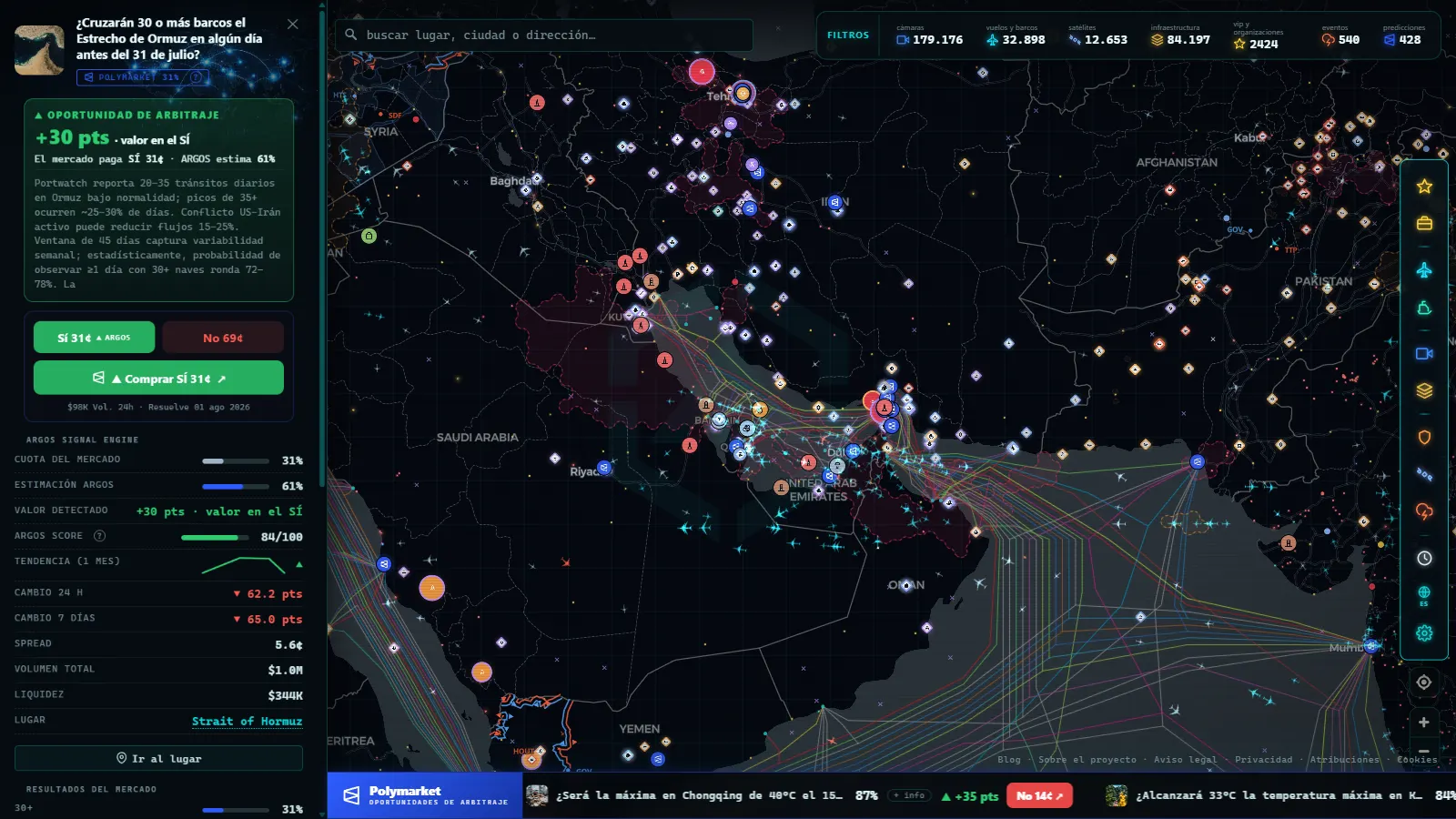Toggle the storm cloud events icon in right toolbar

click(x=1424, y=511)
